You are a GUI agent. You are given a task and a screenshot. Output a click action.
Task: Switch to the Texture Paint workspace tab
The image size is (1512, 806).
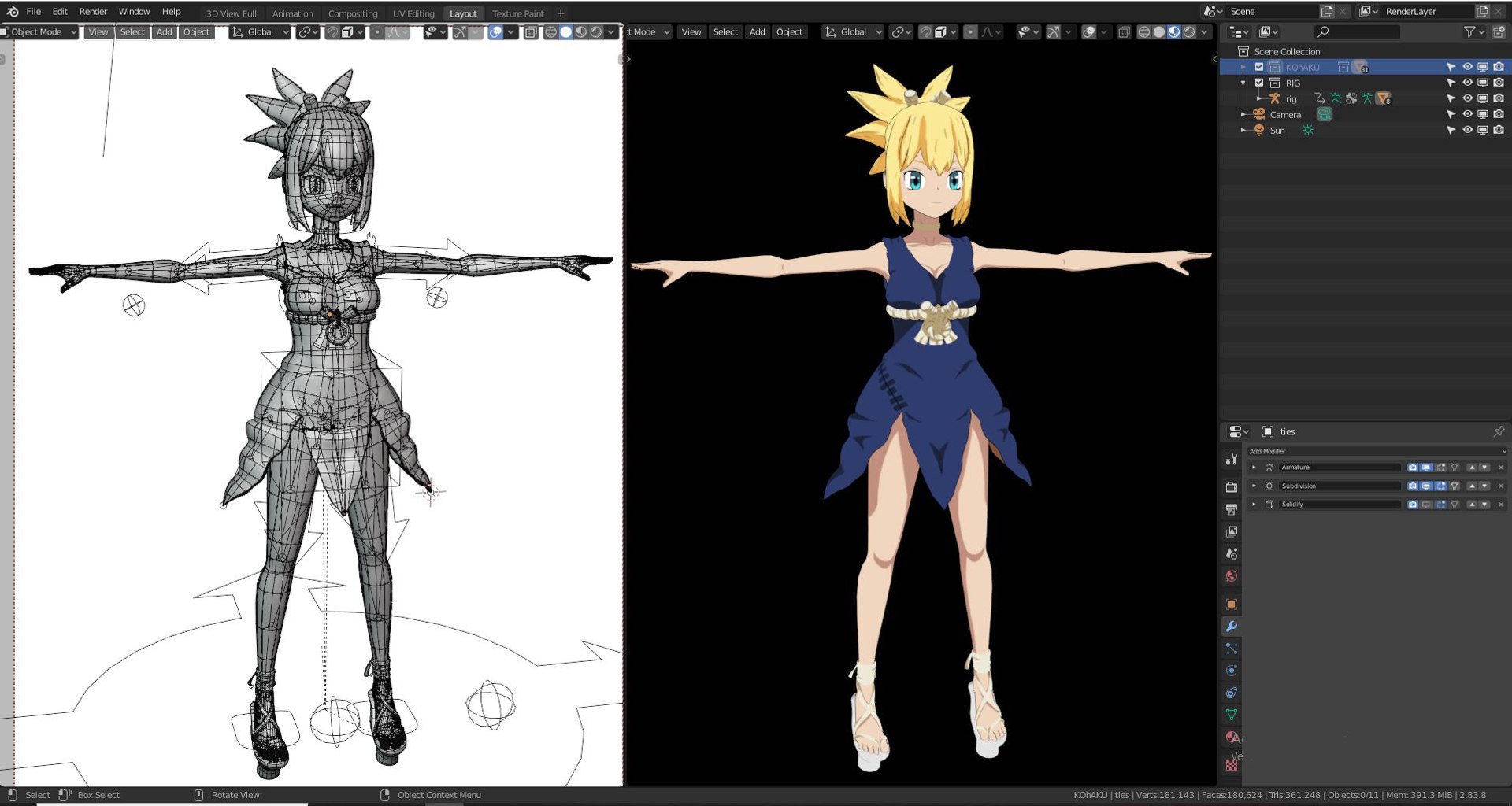pos(518,13)
